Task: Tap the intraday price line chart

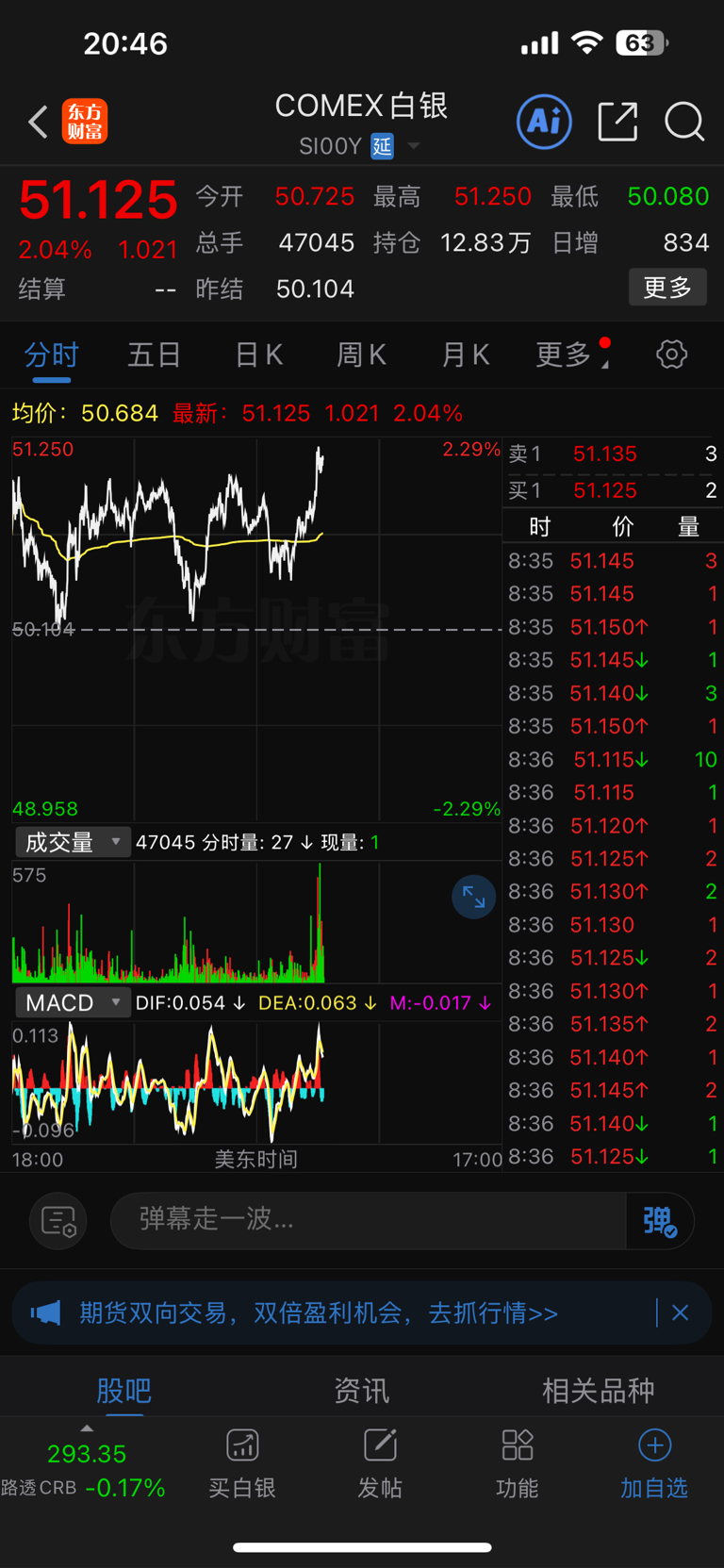Action: [x=256, y=629]
